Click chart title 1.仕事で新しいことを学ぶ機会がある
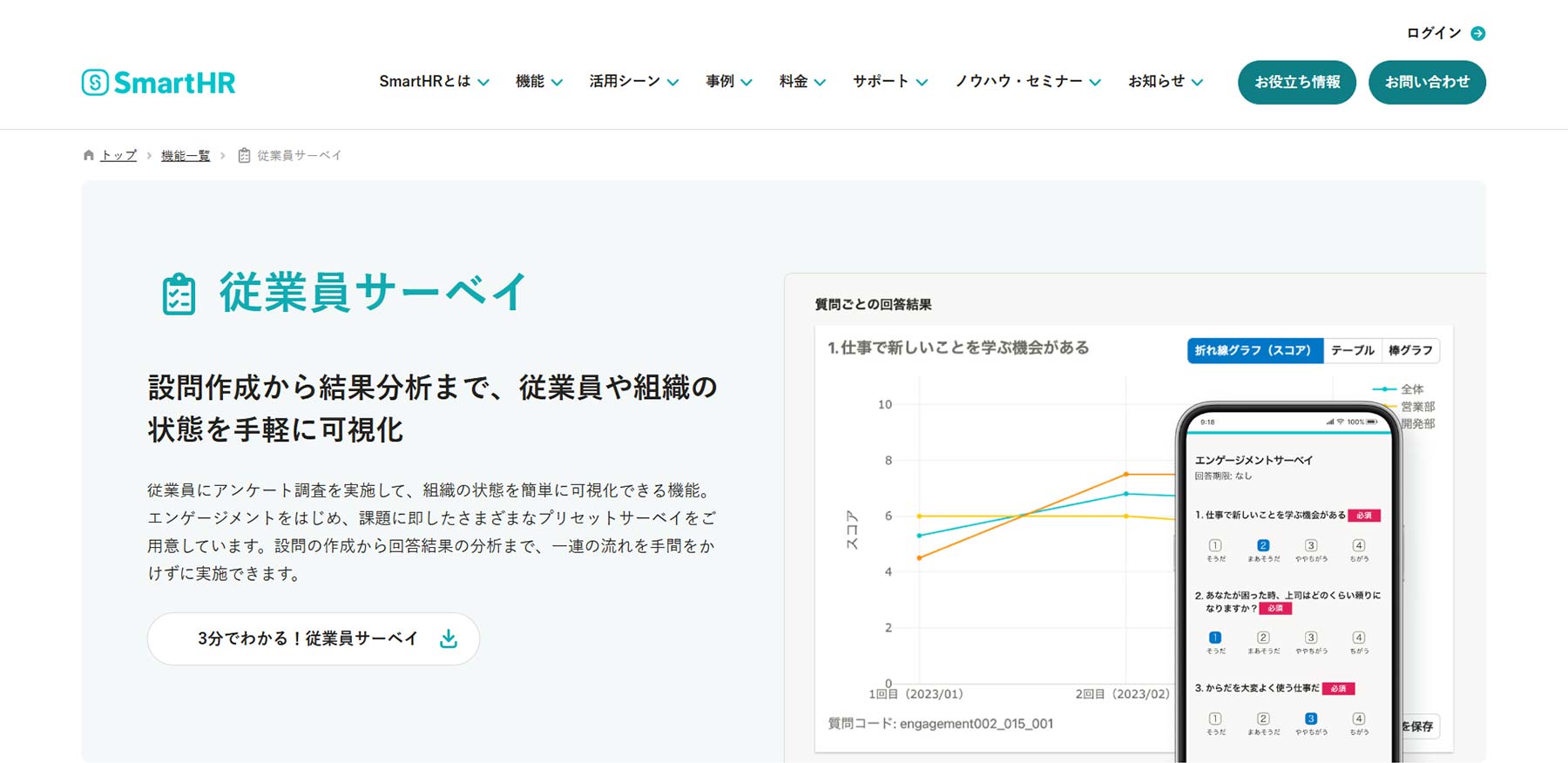Screen dimensions: 1568x763 (x=958, y=348)
